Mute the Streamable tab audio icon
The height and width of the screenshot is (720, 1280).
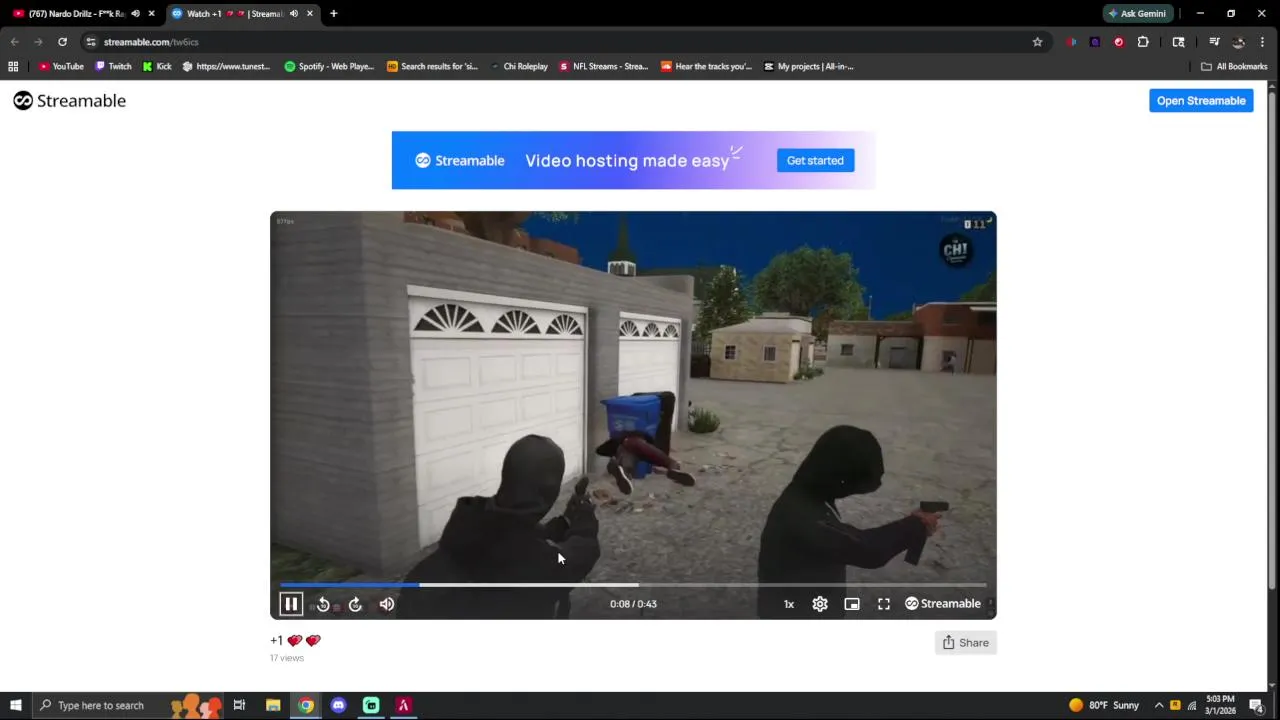click(x=293, y=14)
